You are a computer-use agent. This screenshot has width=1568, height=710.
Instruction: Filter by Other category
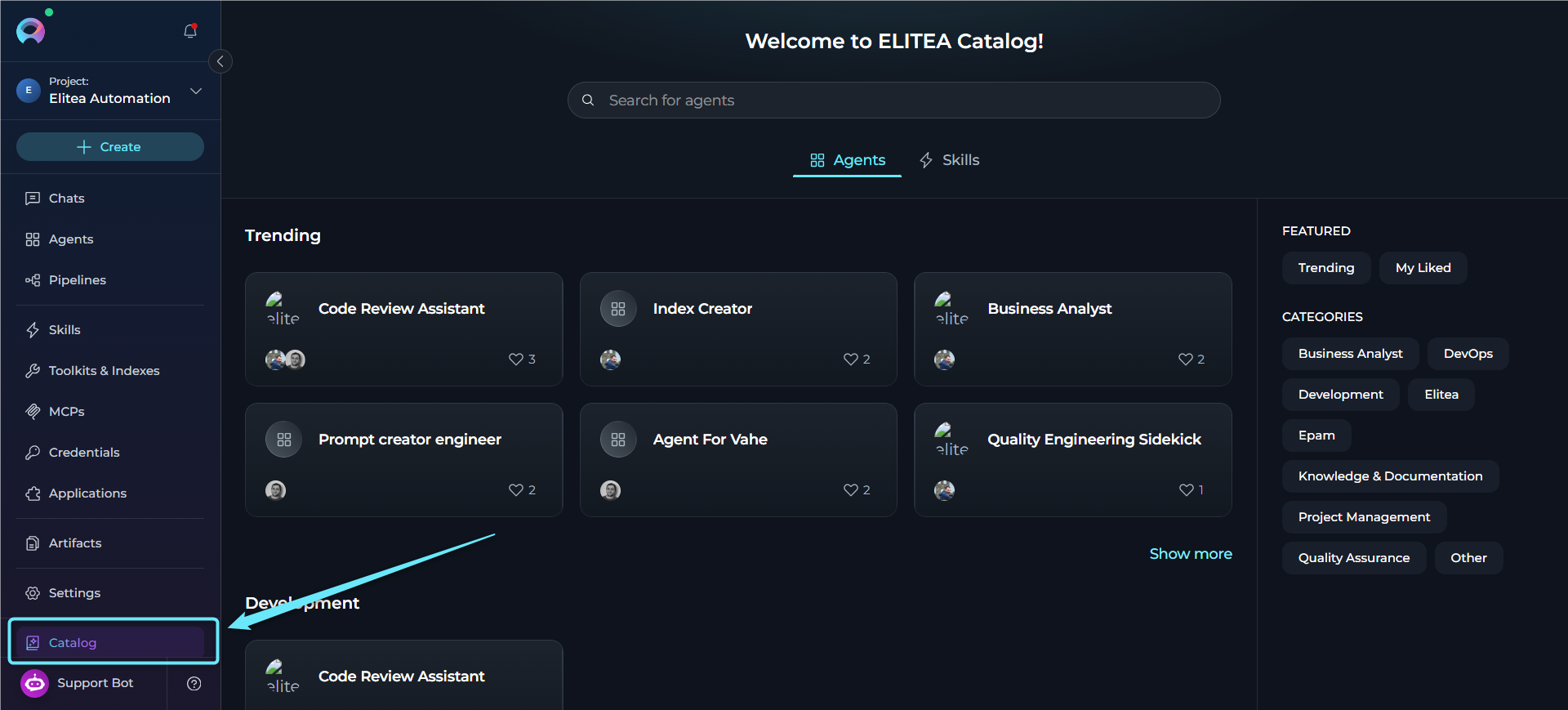(1468, 558)
